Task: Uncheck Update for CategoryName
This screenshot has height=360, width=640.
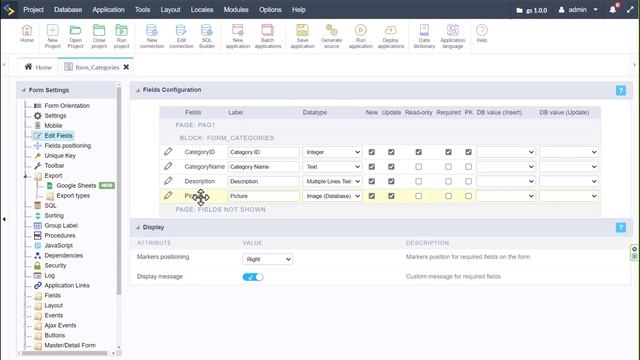Action: tap(391, 167)
